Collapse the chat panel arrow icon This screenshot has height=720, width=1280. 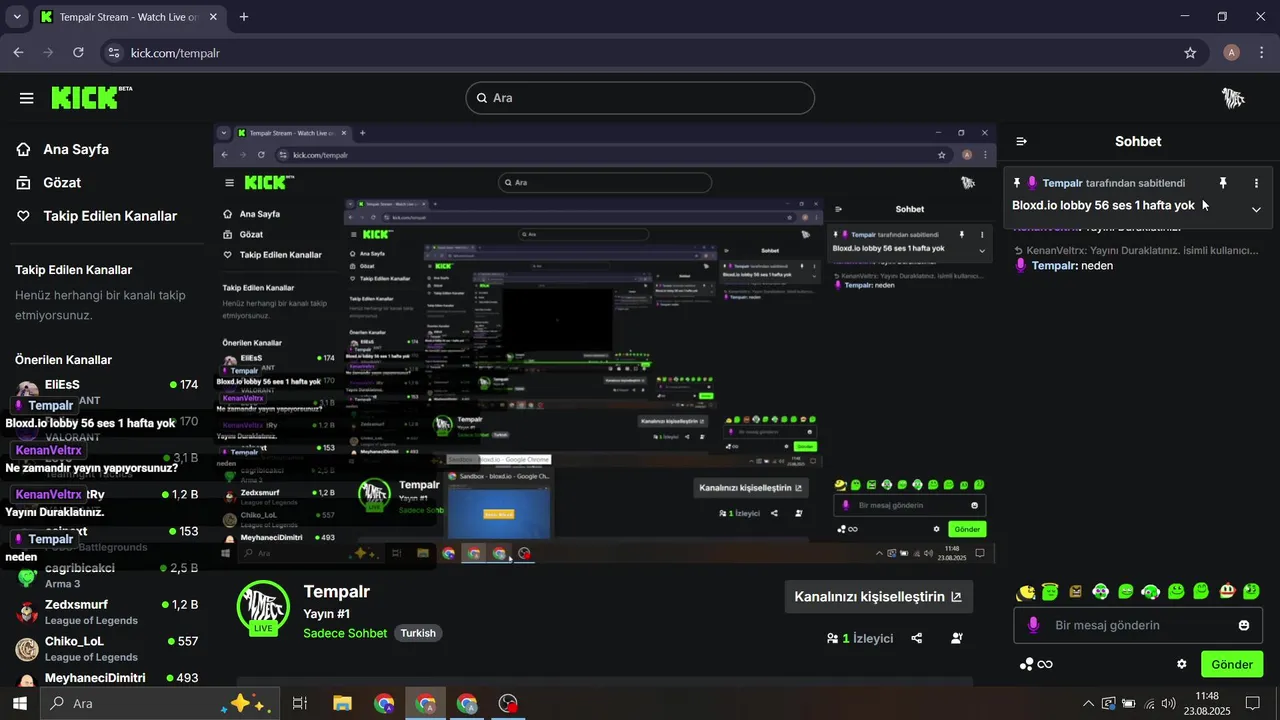point(1021,142)
